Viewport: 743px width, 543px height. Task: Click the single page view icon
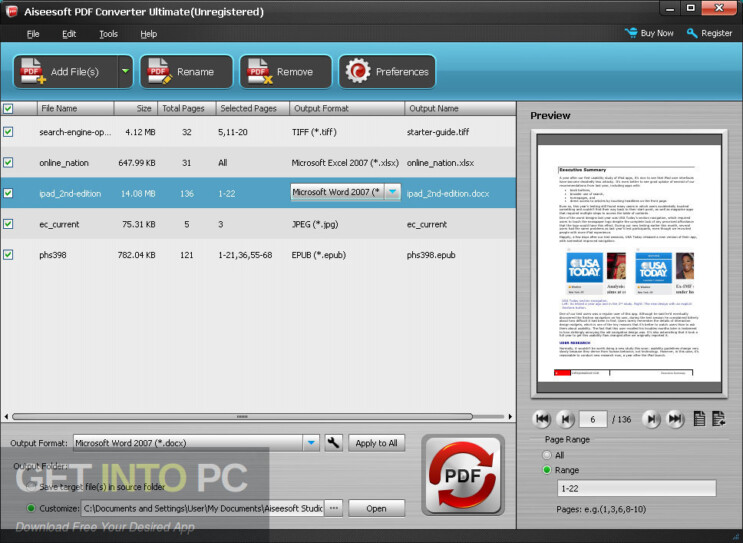pyautogui.click(x=699, y=418)
